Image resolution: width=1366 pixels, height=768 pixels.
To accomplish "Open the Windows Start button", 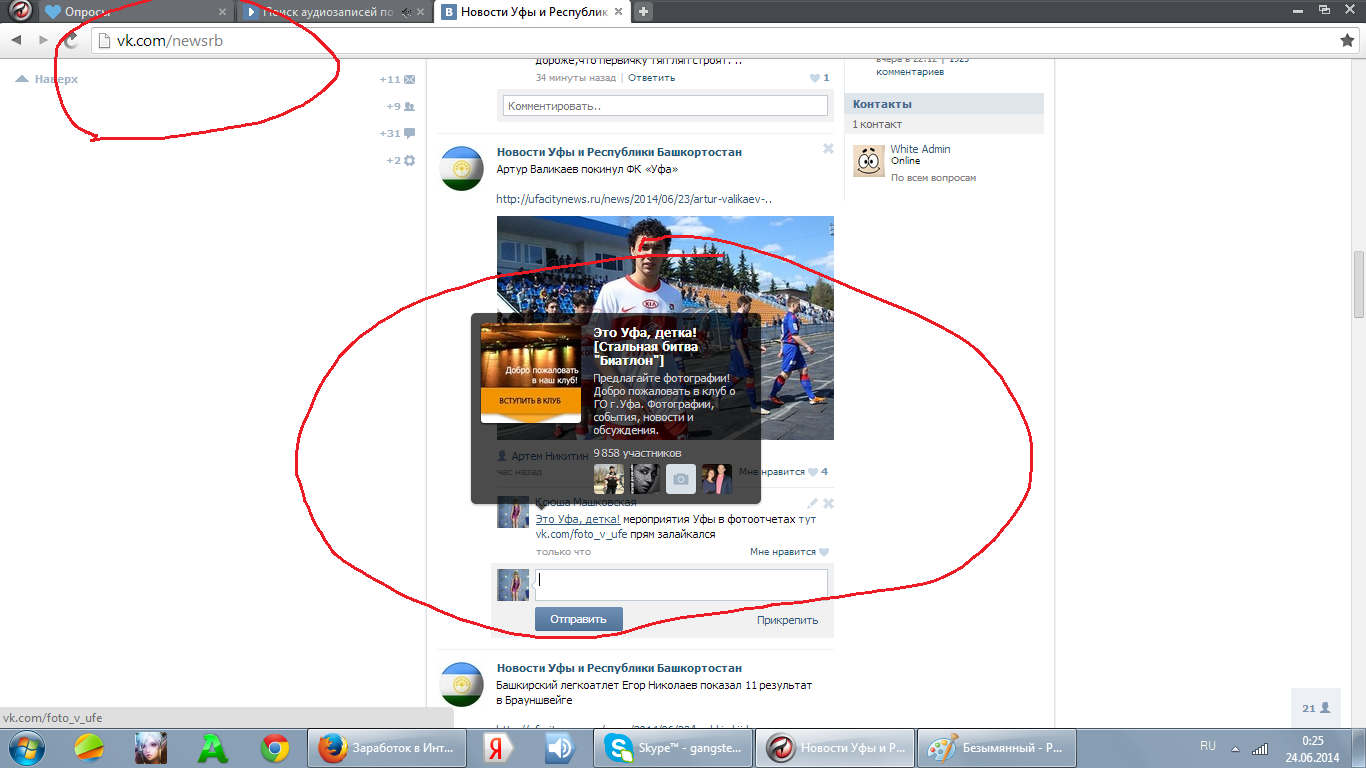I will pos(28,747).
